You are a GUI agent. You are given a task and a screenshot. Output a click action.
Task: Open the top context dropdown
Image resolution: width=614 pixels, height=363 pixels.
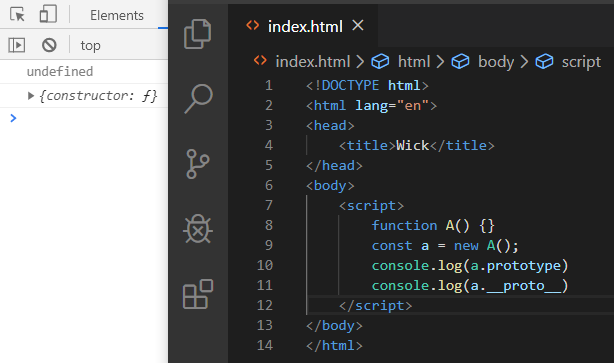tap(90, 46)
